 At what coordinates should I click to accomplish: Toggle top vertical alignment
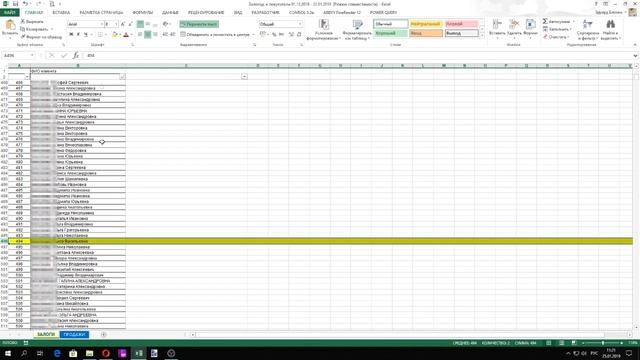click(140, 24)
